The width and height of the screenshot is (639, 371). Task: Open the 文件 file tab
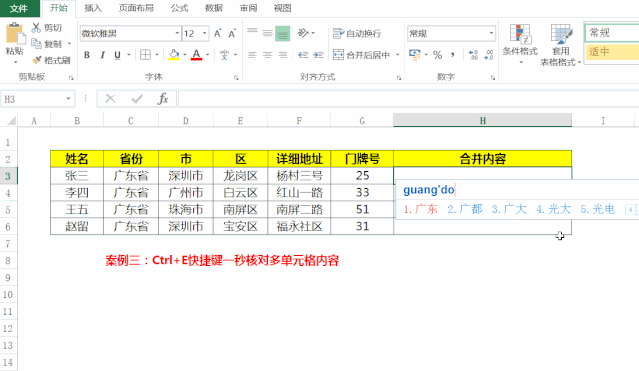click(19, 8)
